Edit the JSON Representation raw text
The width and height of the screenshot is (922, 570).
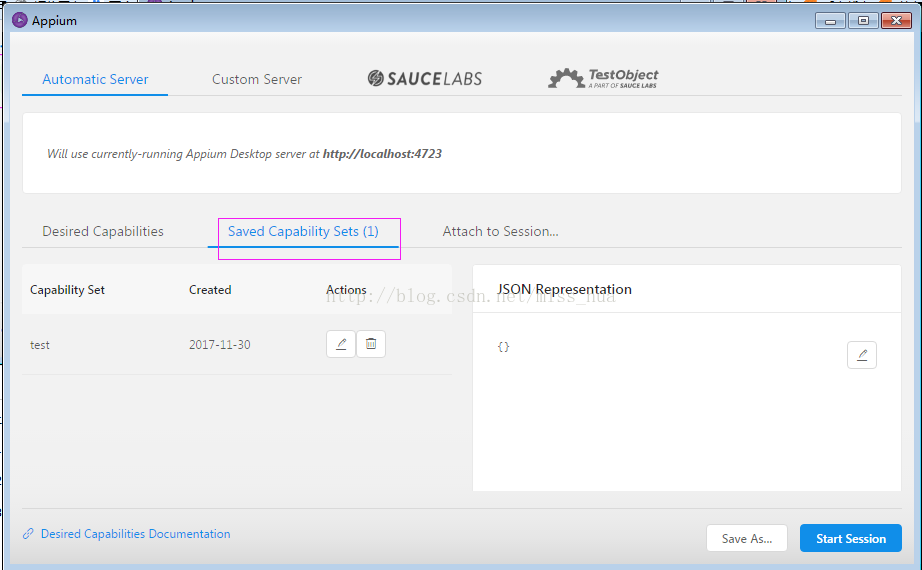click(862, 355)
